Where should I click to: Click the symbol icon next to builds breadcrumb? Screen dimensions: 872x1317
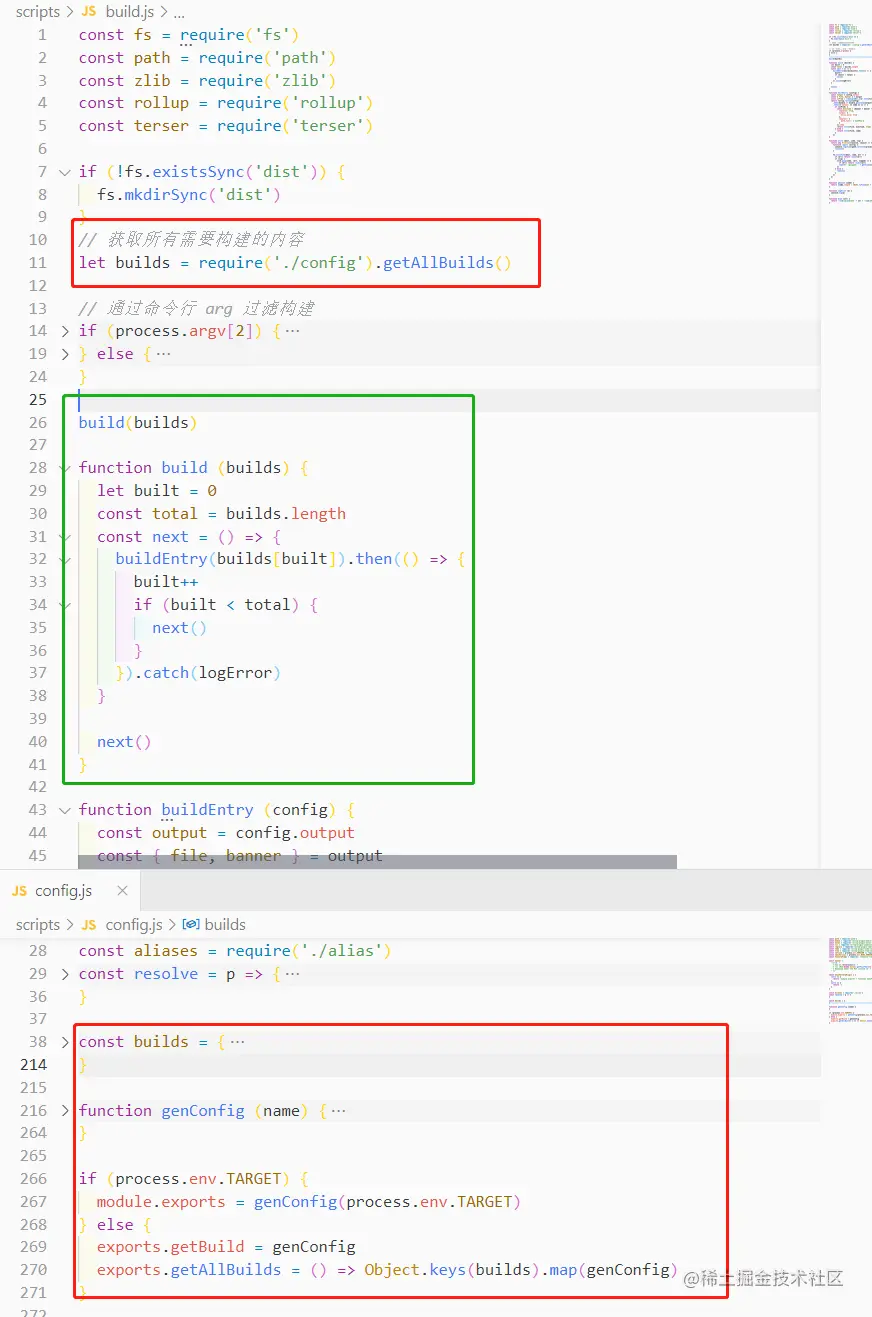(191, 924)
